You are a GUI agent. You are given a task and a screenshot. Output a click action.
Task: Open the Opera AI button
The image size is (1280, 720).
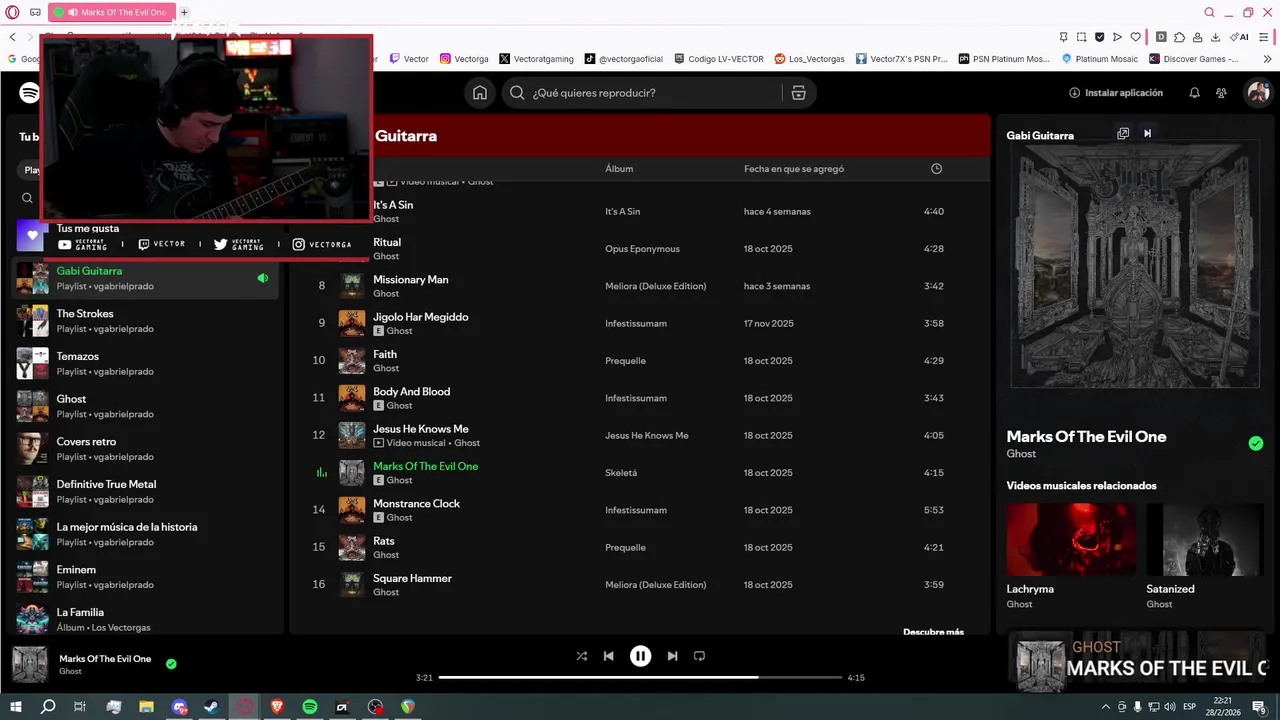(1240, 37)
